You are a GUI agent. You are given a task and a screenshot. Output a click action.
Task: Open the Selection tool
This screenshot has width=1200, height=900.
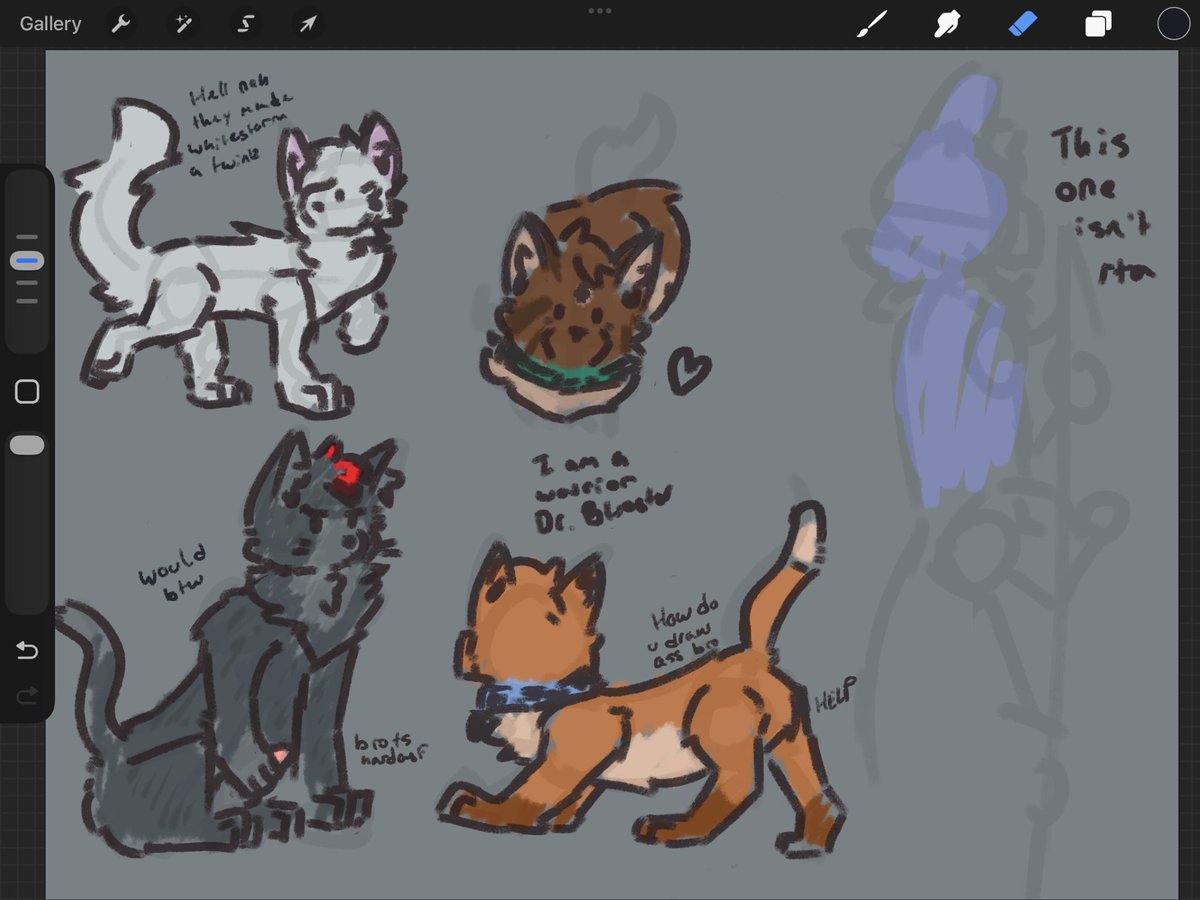click(245, 24)
